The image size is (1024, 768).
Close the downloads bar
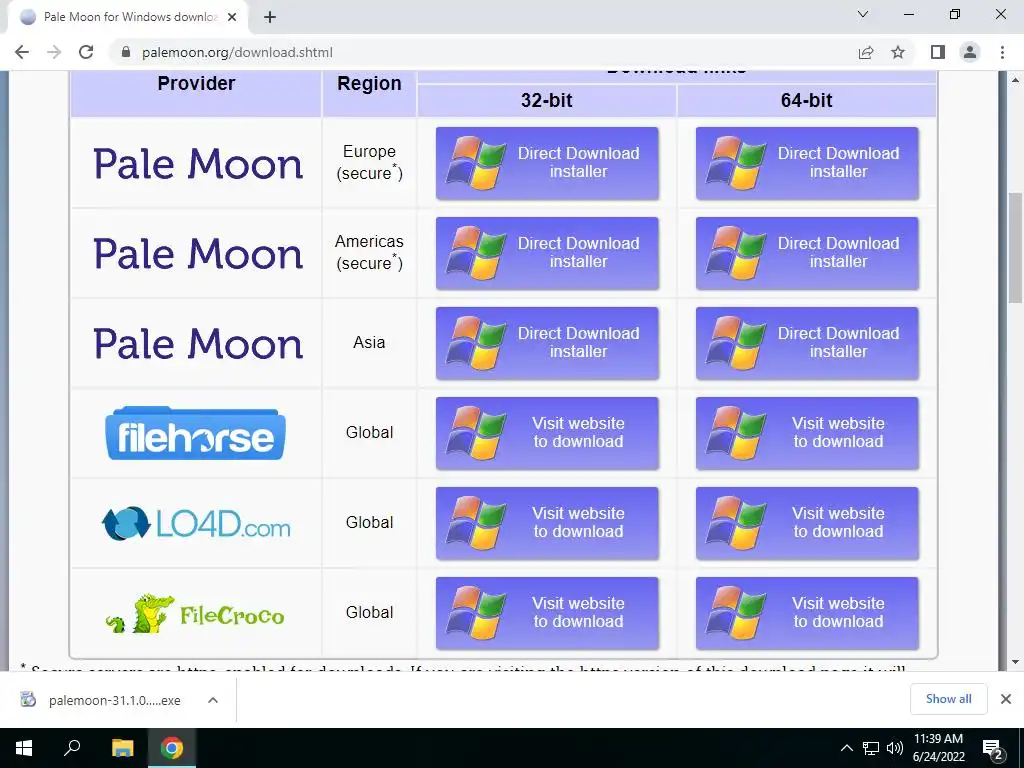pos(1006,699)
